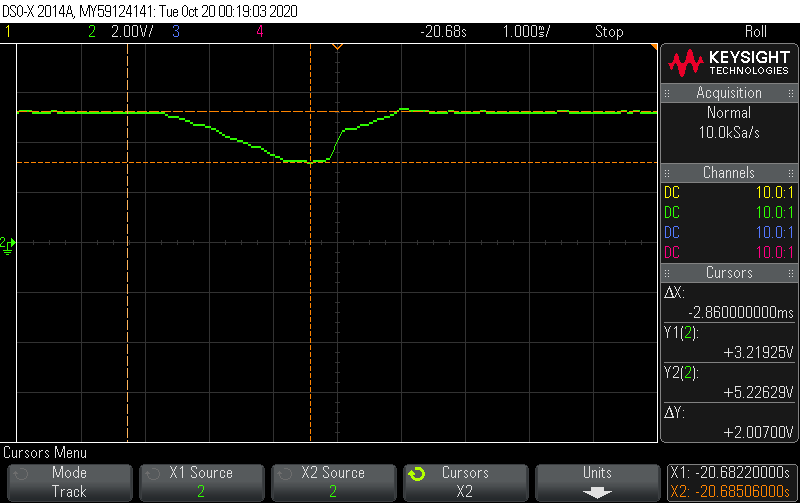Click the Roll mode label
The image size is (800, 503).
756,32
